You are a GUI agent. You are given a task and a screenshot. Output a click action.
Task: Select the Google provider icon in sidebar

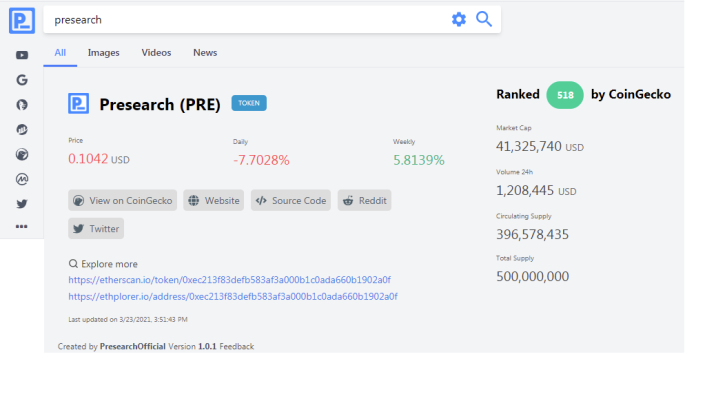tap(22, 80)
